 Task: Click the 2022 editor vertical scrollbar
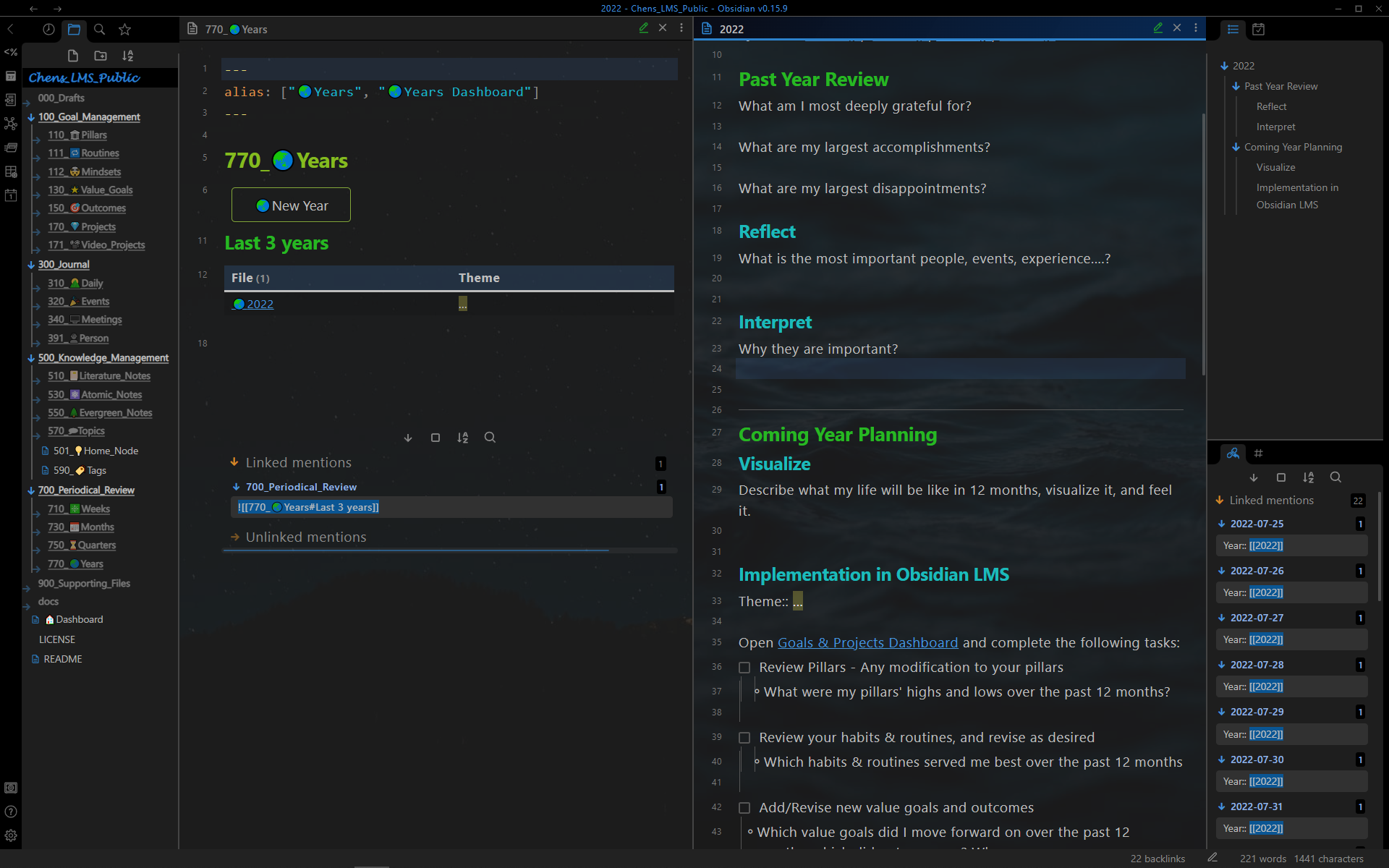pos(1204,244)
